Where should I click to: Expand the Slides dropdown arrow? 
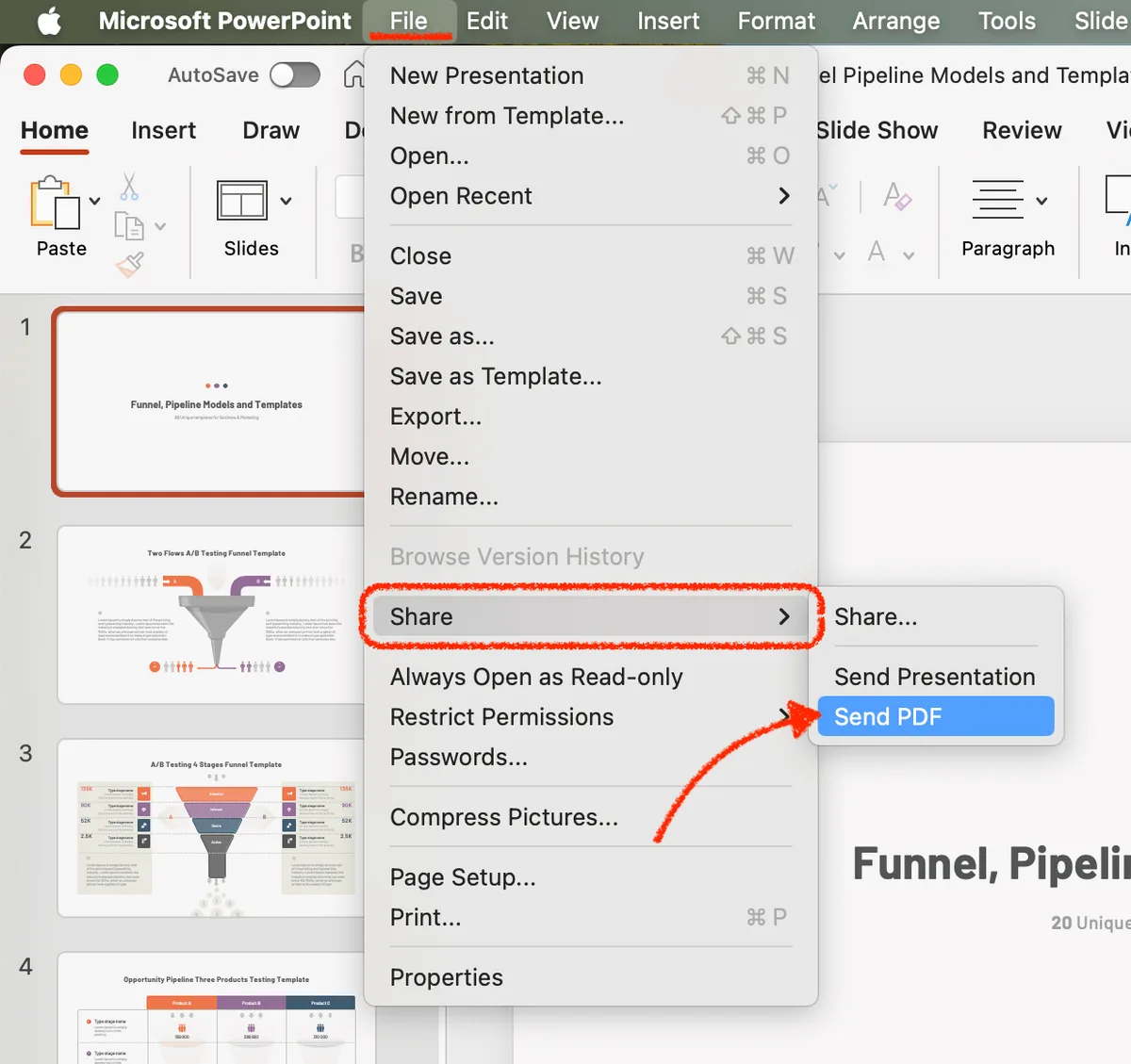coord(286,201)
